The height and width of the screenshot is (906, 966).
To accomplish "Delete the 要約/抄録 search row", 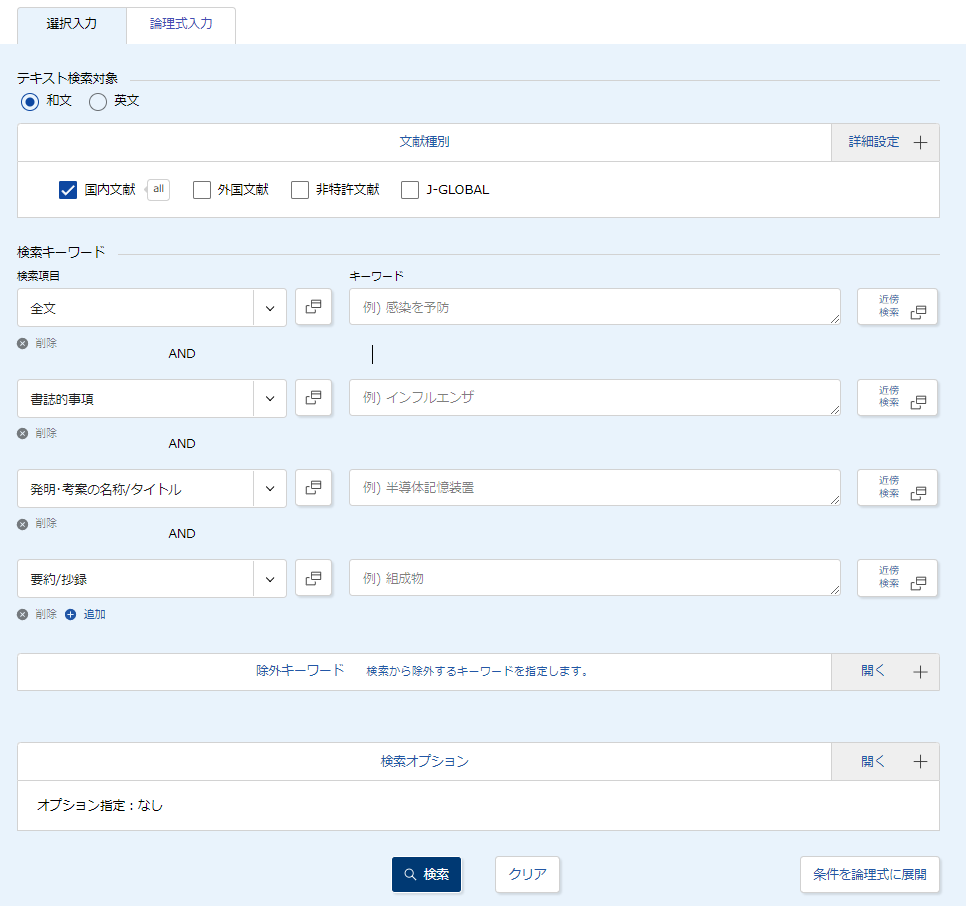I will point(38,614).
